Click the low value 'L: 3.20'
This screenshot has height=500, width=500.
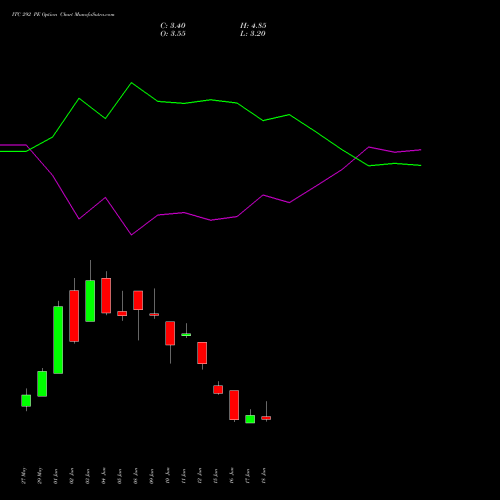253,34
